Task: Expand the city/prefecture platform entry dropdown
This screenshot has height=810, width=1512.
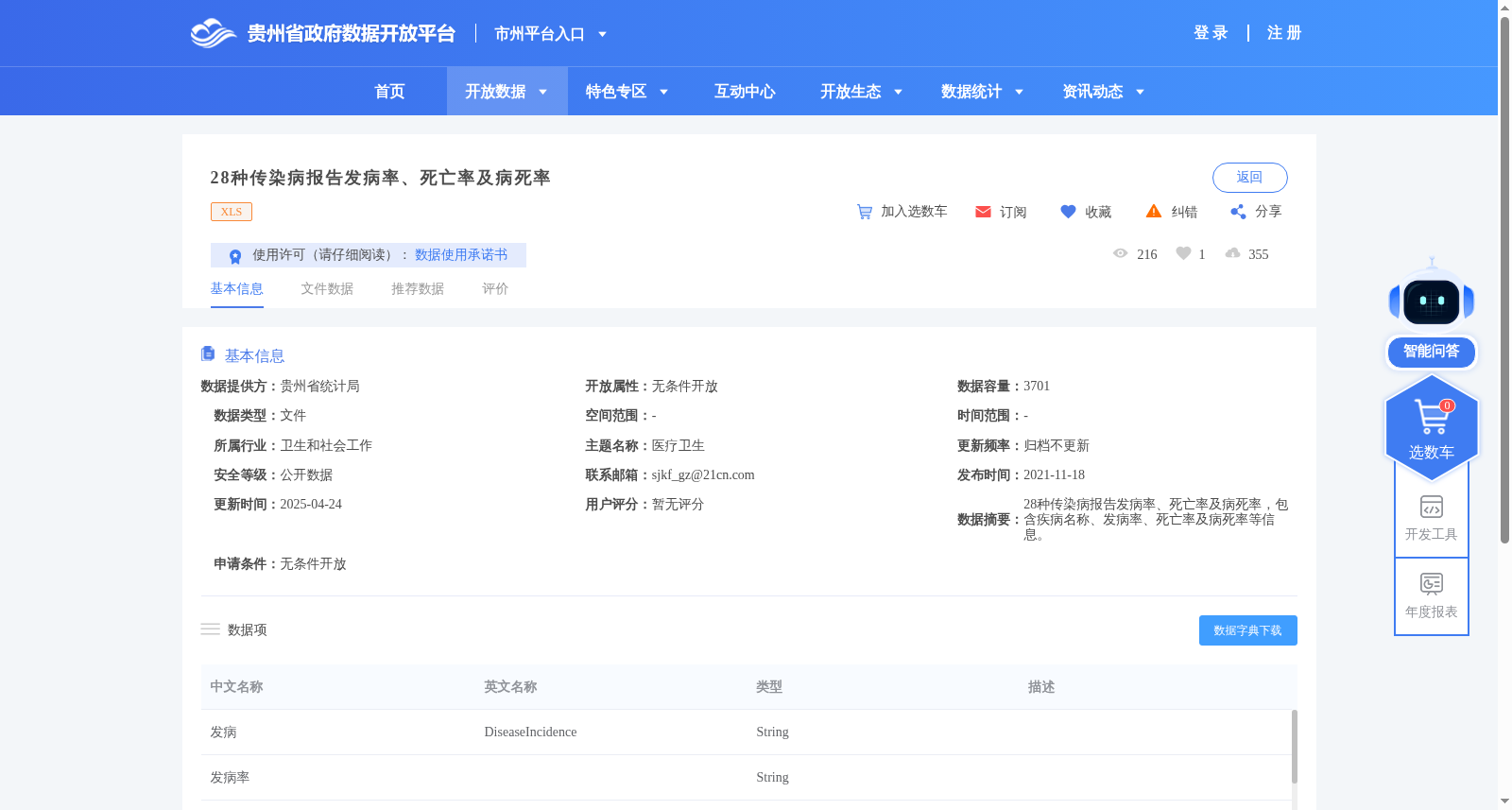Action: click(x=602, y=34)
